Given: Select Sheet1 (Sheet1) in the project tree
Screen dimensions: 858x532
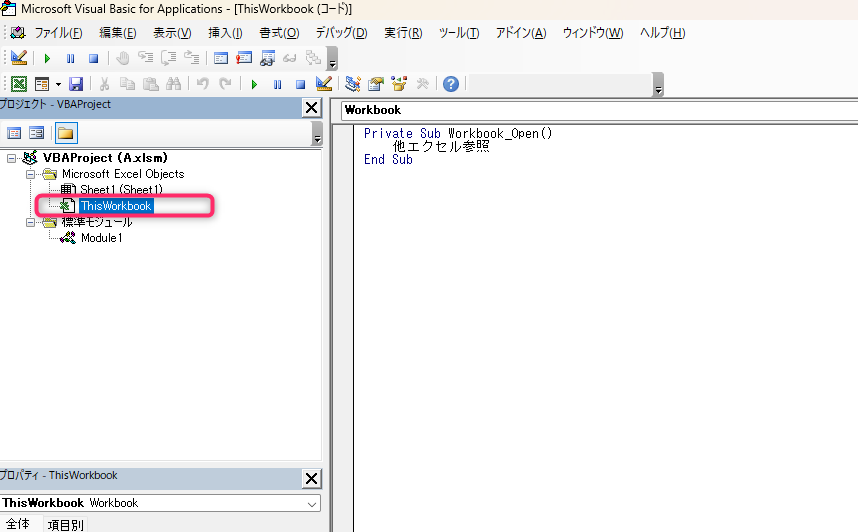Looking at the screenshot, I should point(121,190).
